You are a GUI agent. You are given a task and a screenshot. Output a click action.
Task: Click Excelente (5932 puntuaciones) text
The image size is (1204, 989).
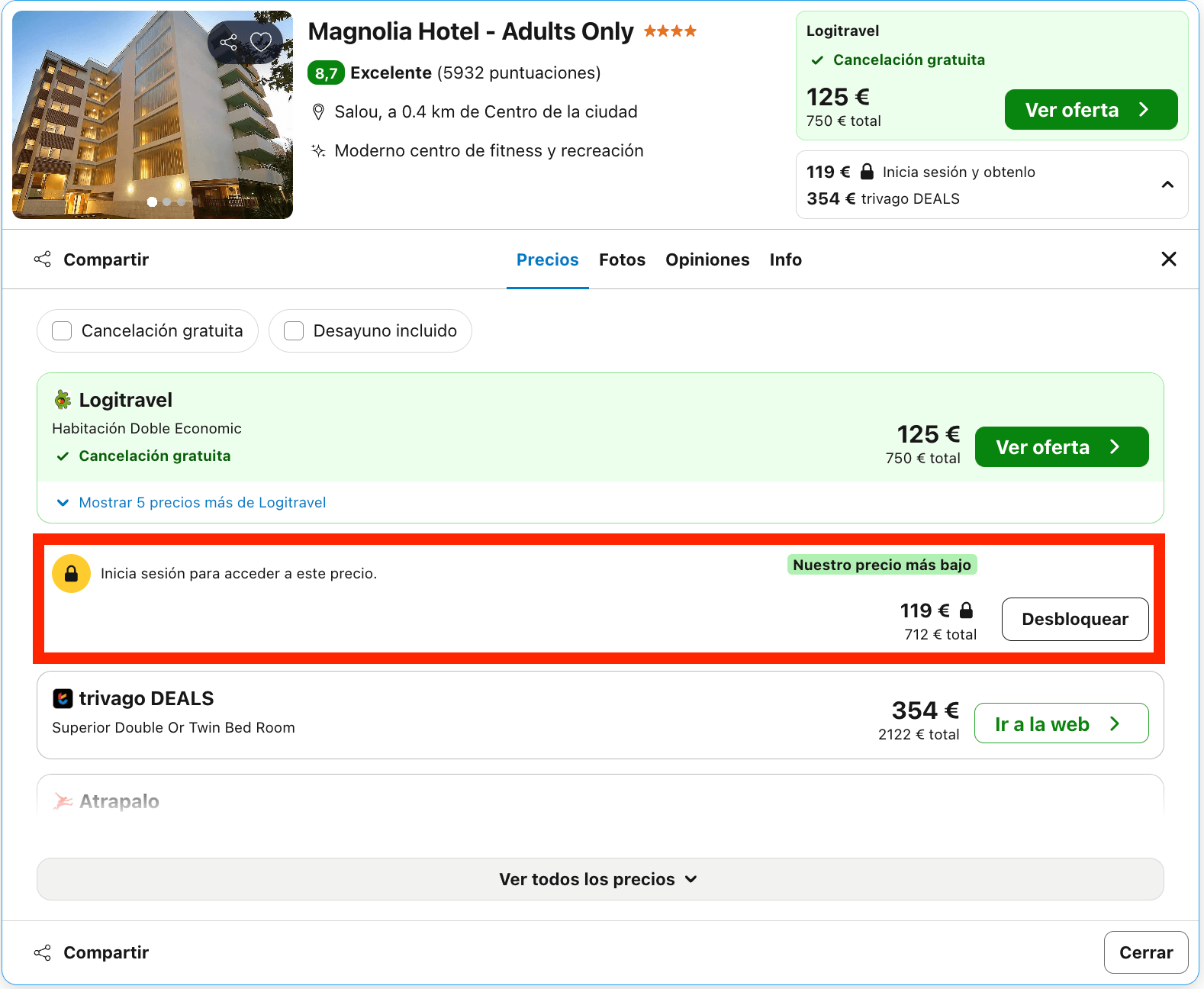(475, 73)
